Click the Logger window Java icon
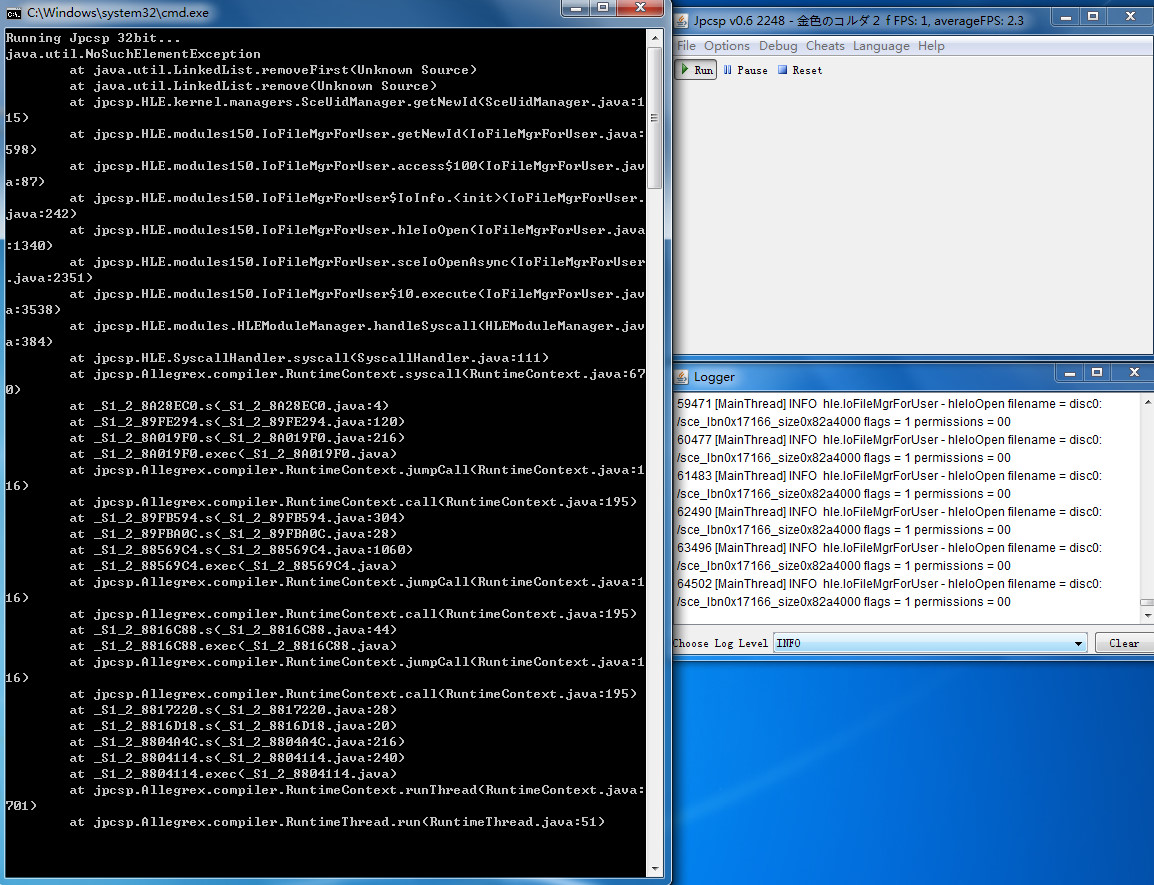 [x=682, y=377]
